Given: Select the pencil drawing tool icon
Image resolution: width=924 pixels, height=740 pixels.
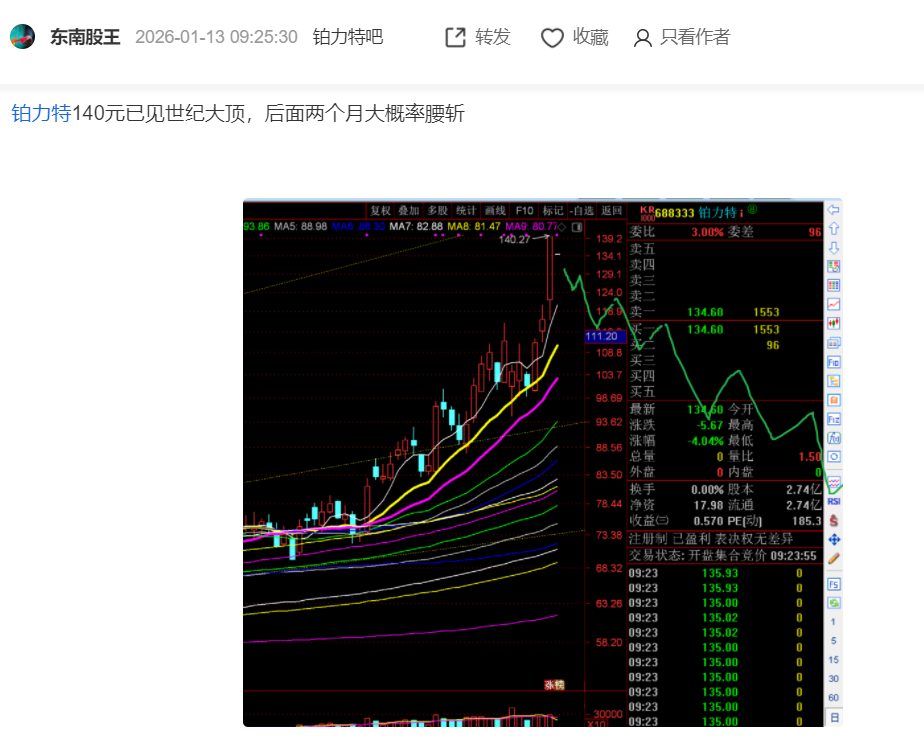Looking at the screenshot, I should (834, 558).
